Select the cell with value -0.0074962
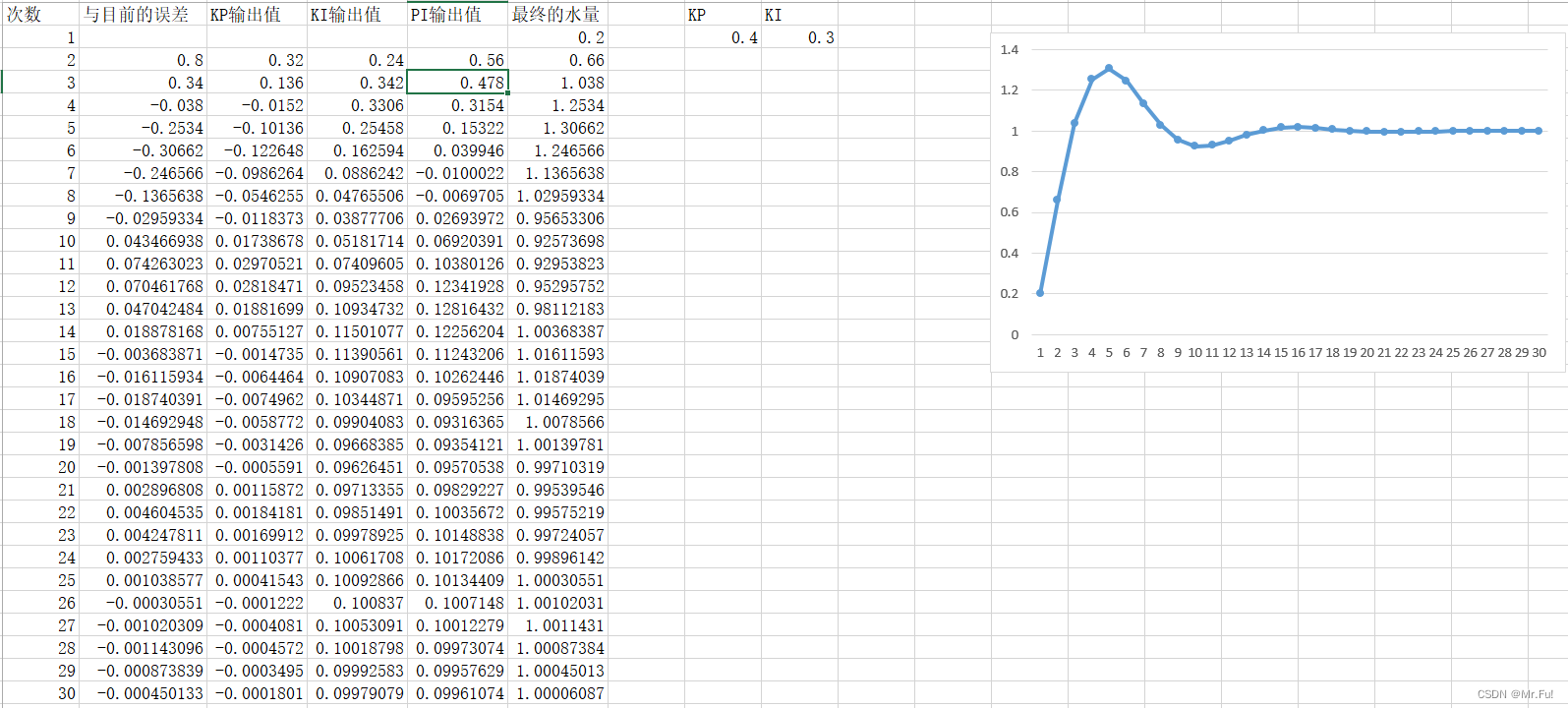The width and height of the screenshot is (1568, 708). 257,399
